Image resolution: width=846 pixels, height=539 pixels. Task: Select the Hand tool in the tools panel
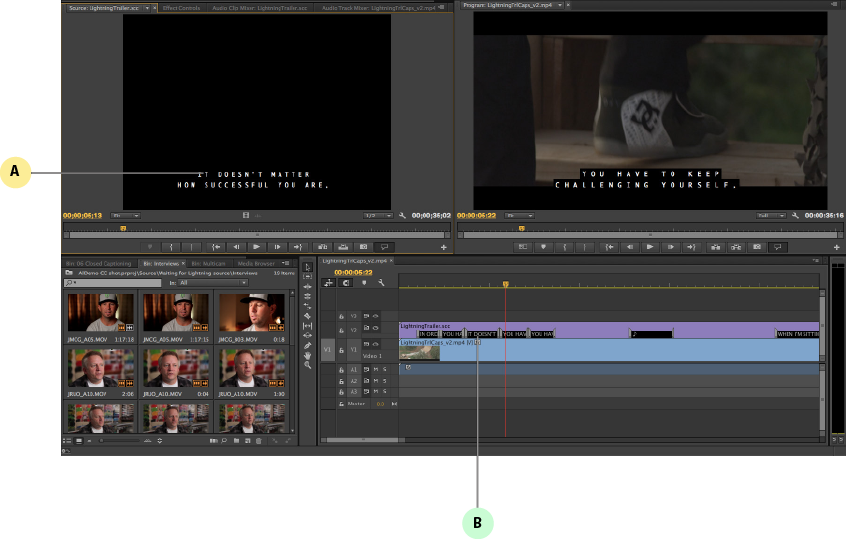click(x=308, y=355)
